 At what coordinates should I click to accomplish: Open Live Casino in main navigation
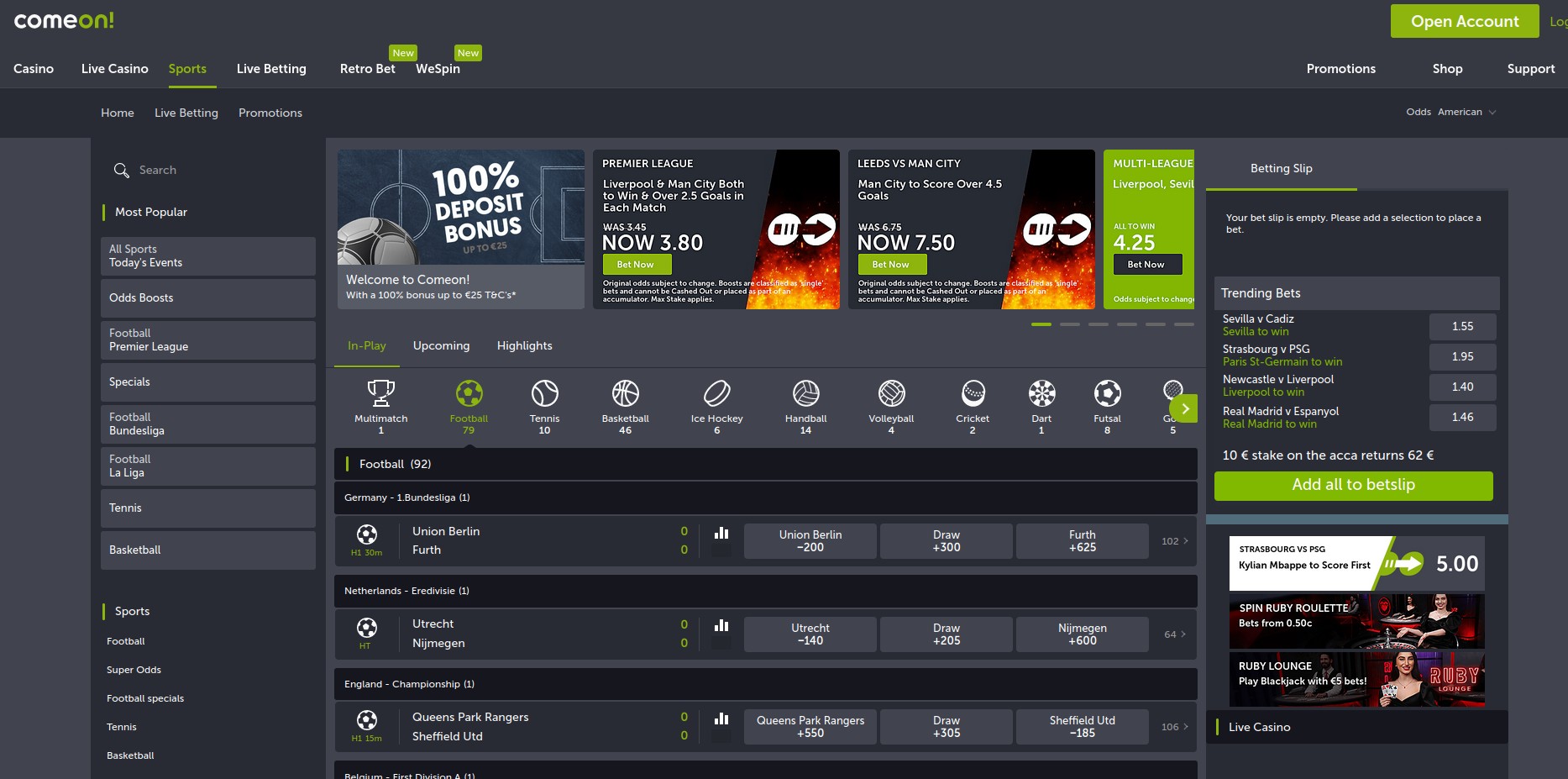pos(114,69)
